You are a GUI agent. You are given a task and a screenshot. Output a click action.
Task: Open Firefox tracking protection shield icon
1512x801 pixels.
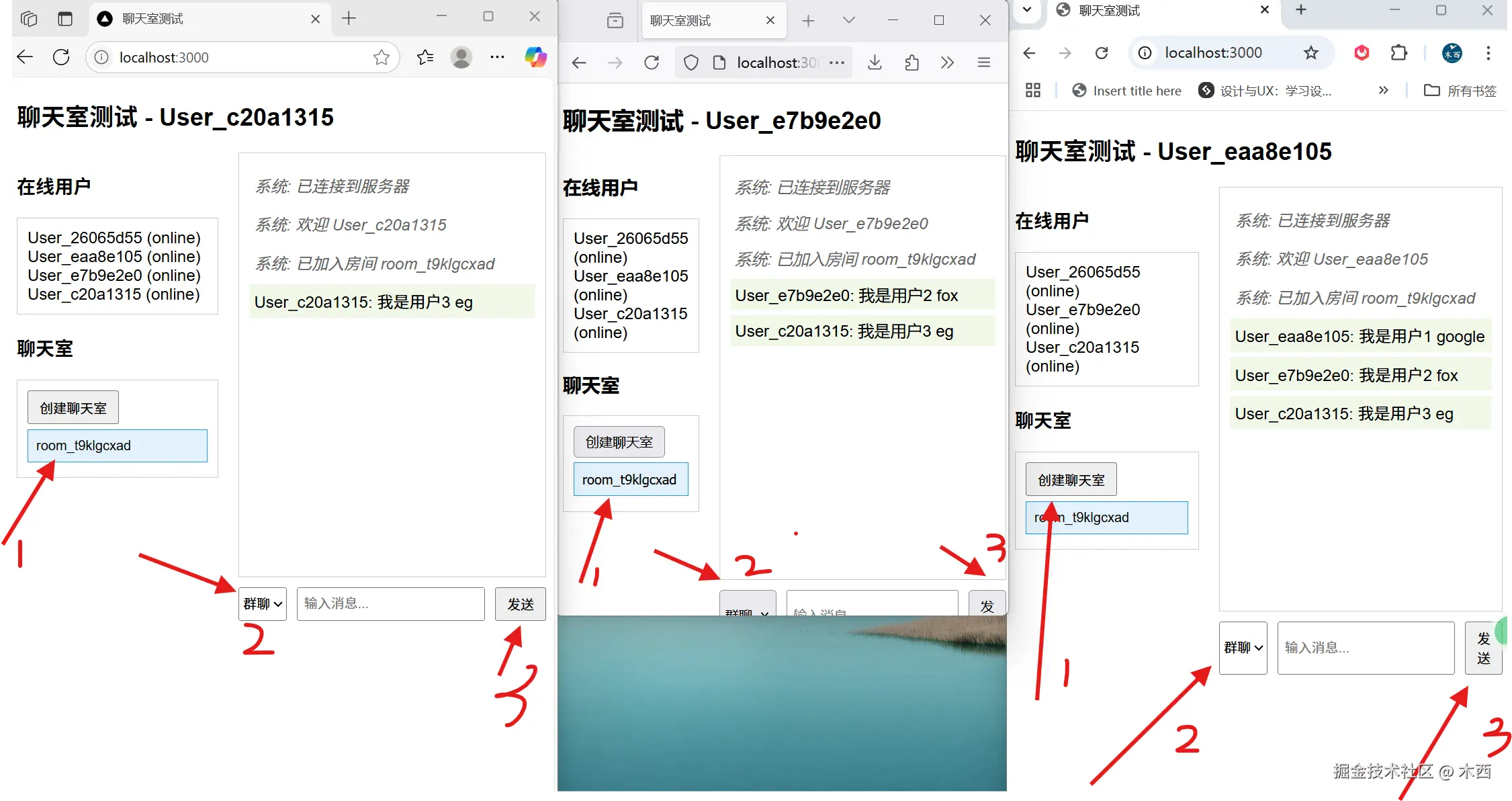click(691, 62)
